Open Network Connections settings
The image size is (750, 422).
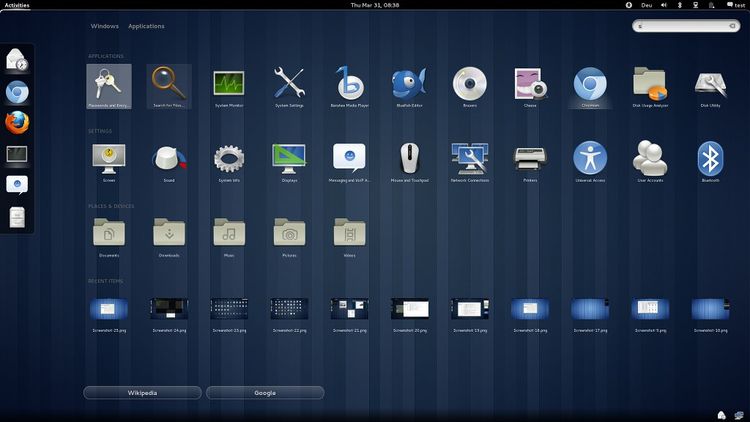[469, 158]
